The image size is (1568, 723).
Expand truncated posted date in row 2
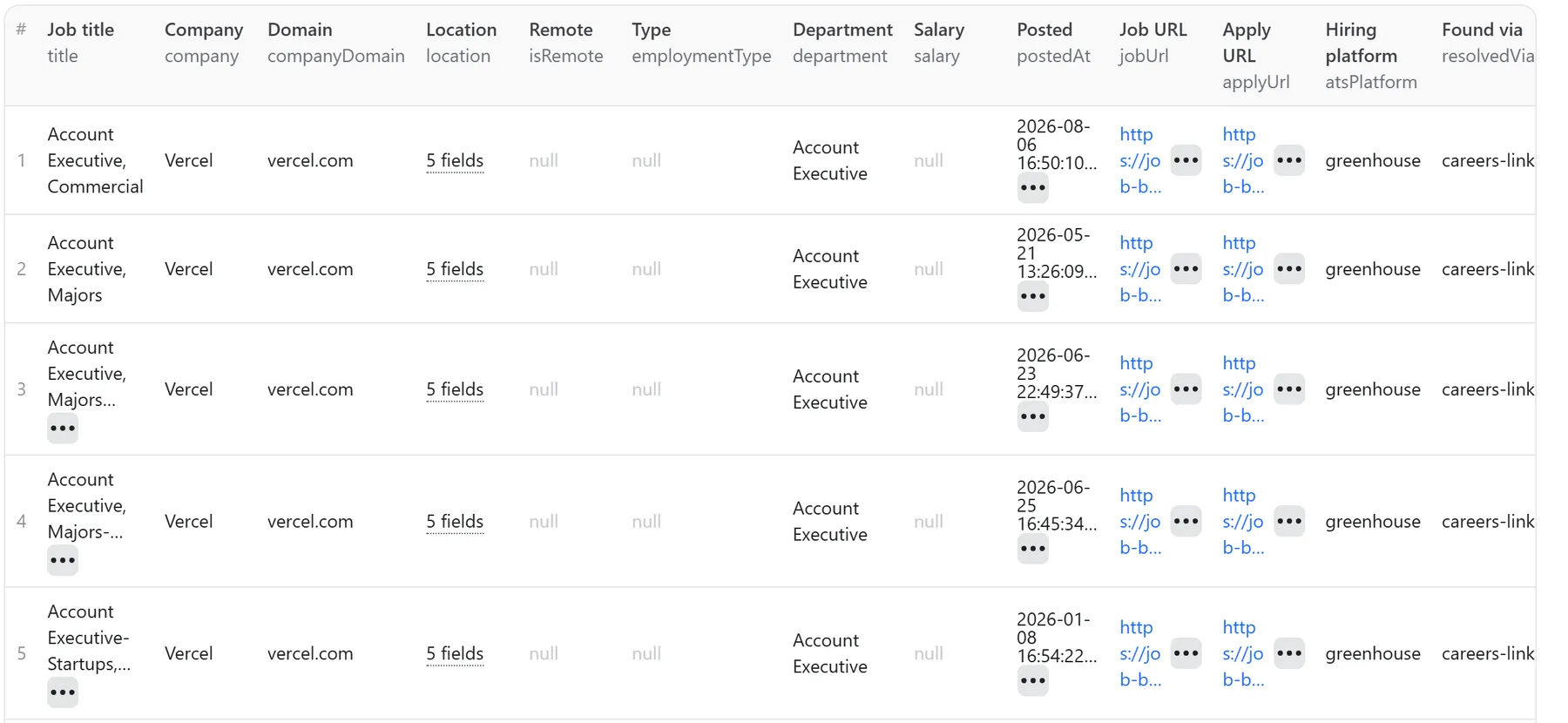pyautogui.click(x=1032, y=296)
